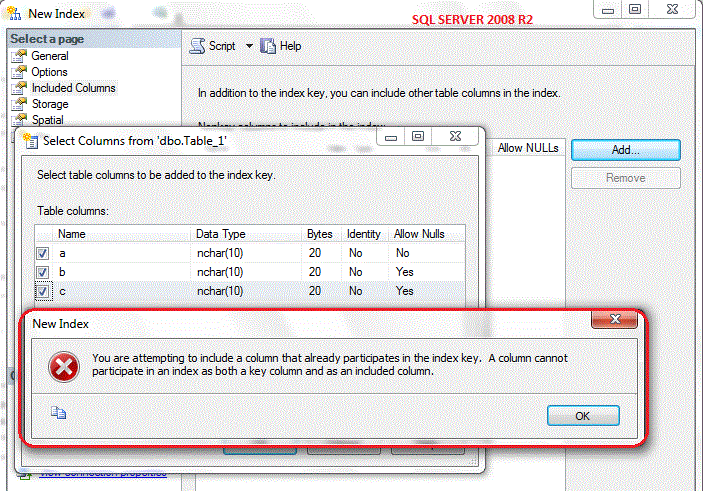Click the Identity column header

pos(364,234)
